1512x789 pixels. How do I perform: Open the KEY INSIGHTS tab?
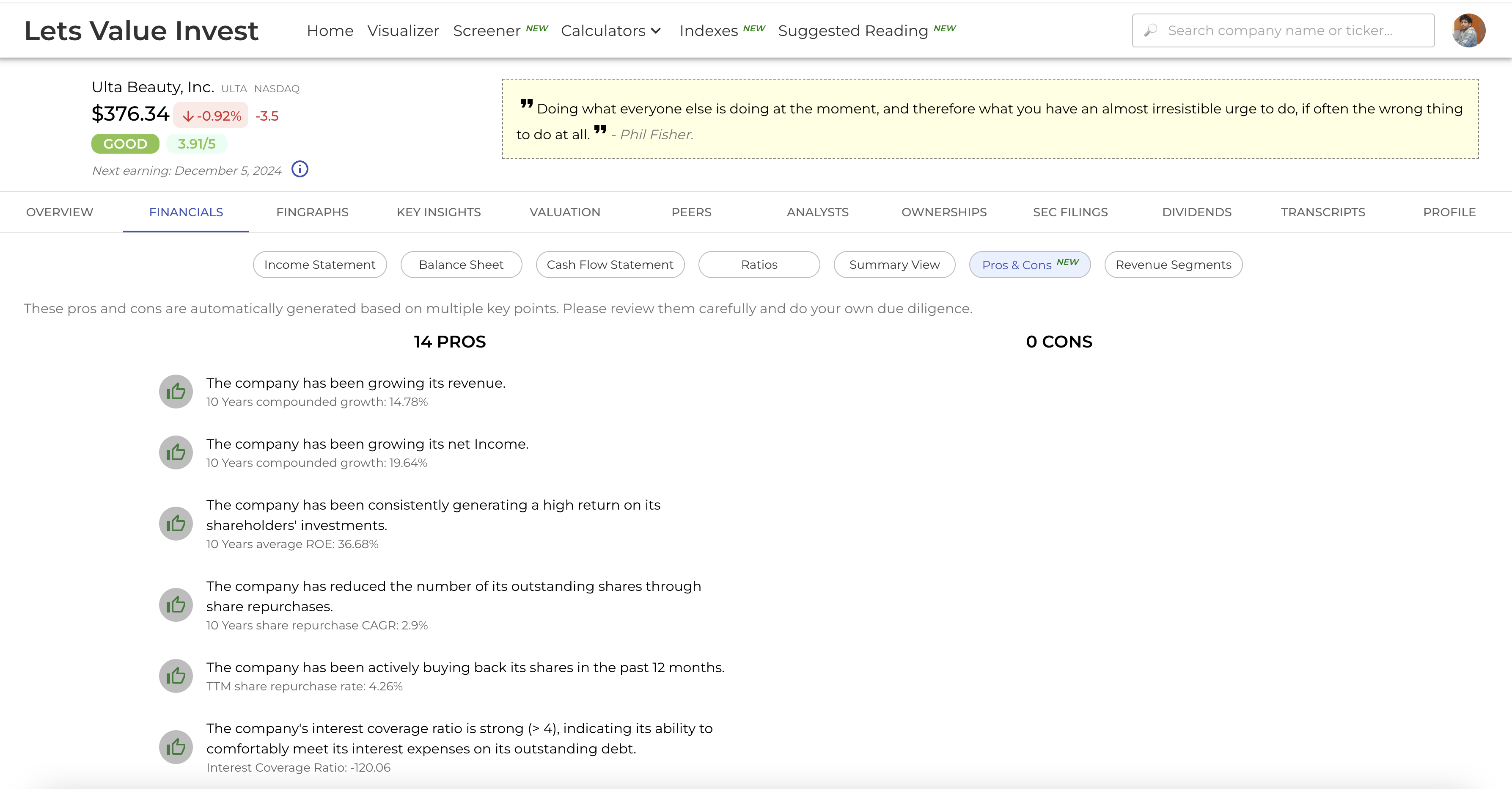point(438,212)
